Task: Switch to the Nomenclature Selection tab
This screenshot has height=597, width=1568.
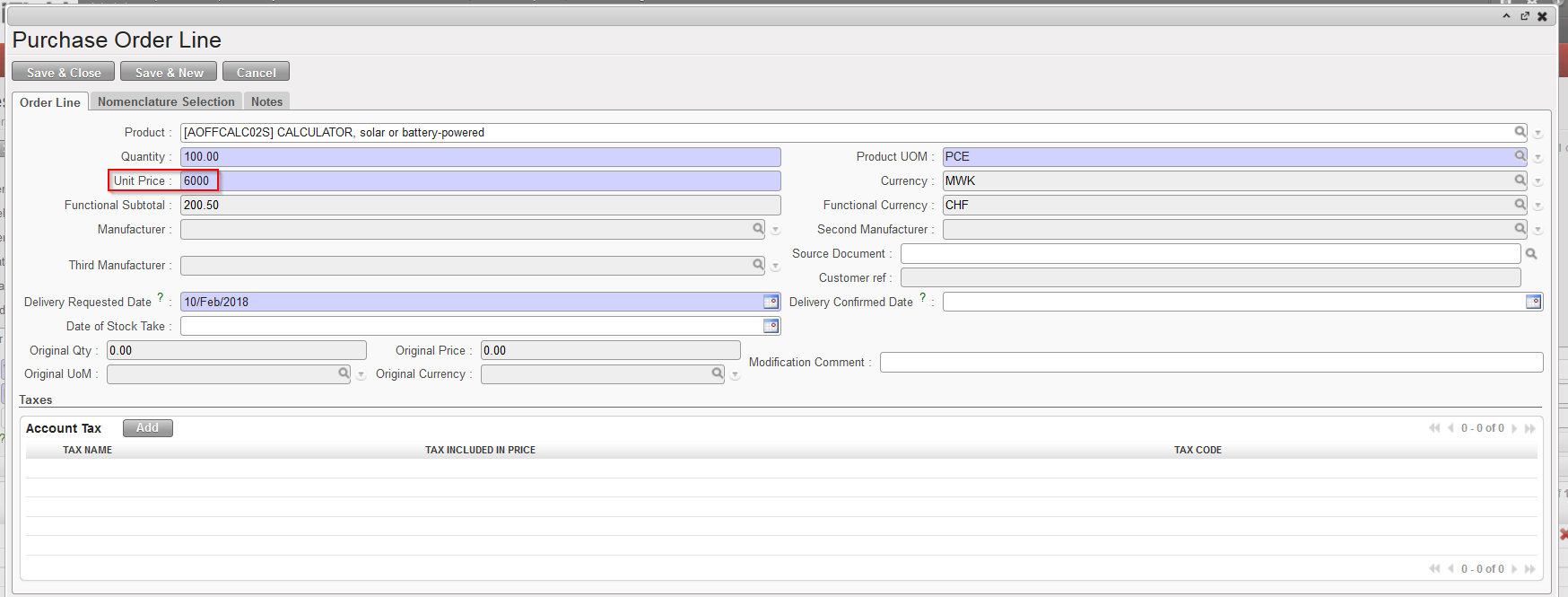Action: pos(166,102)
